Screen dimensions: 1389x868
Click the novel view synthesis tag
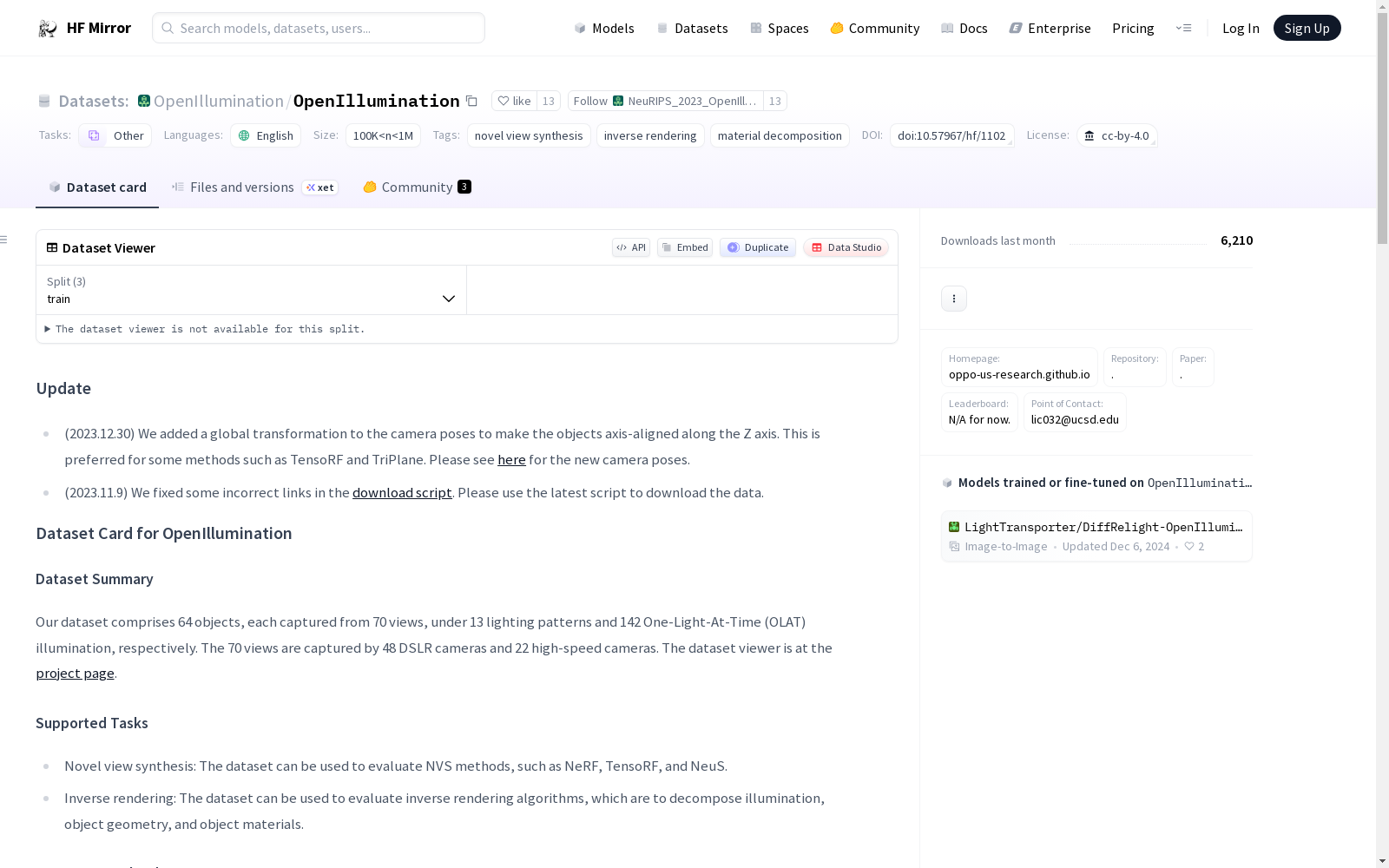point(529,135)
